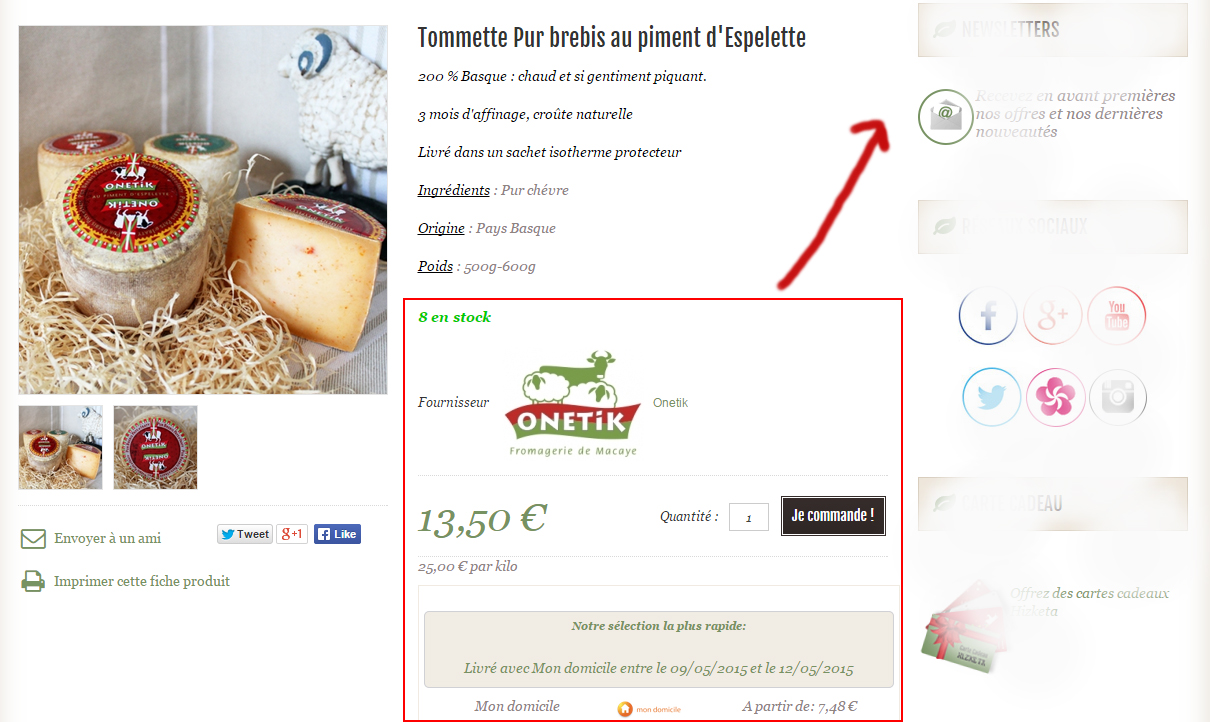1210x722 pixels.
Task: Share the product with the Tweet button
Action: (245, 534)
